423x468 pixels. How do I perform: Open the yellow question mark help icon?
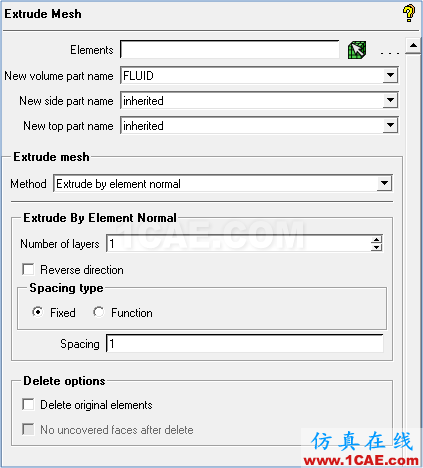pyautogui.click(x=408, y=13)
